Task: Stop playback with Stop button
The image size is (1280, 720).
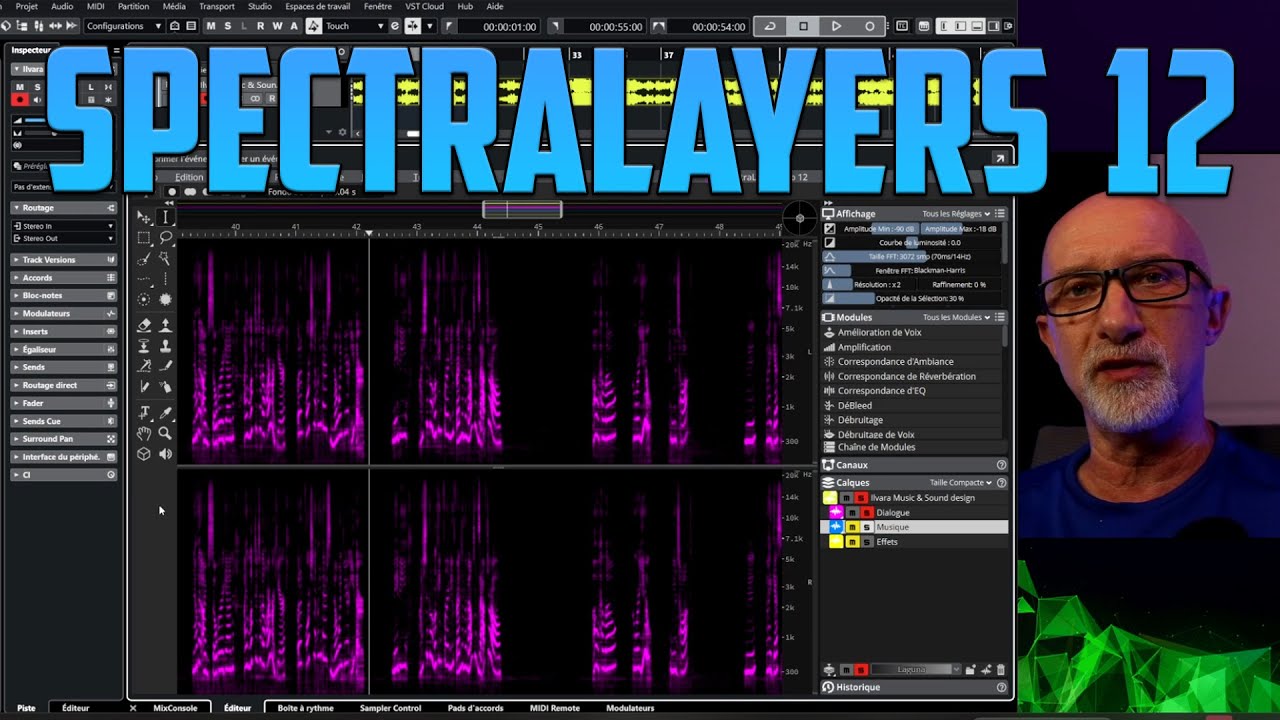Action: tap(803, 26)
